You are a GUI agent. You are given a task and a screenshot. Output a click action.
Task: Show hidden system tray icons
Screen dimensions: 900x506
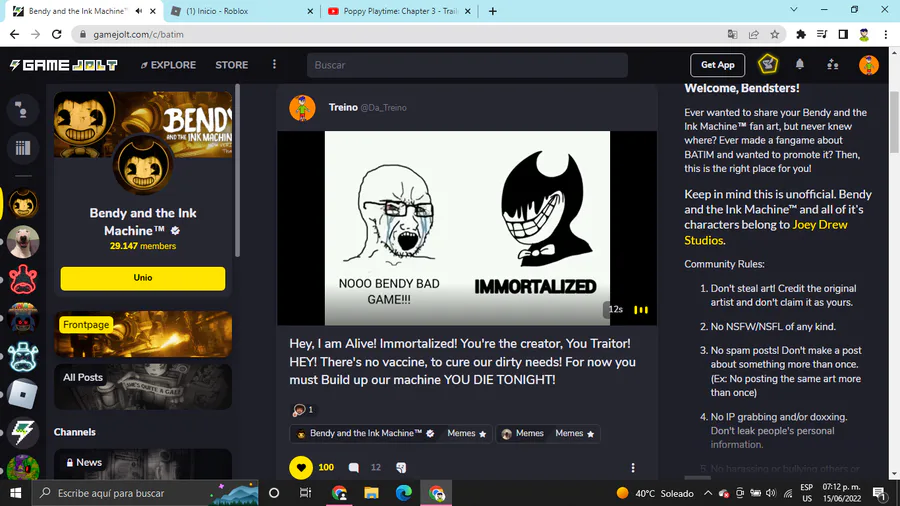[x=708, y=493]
